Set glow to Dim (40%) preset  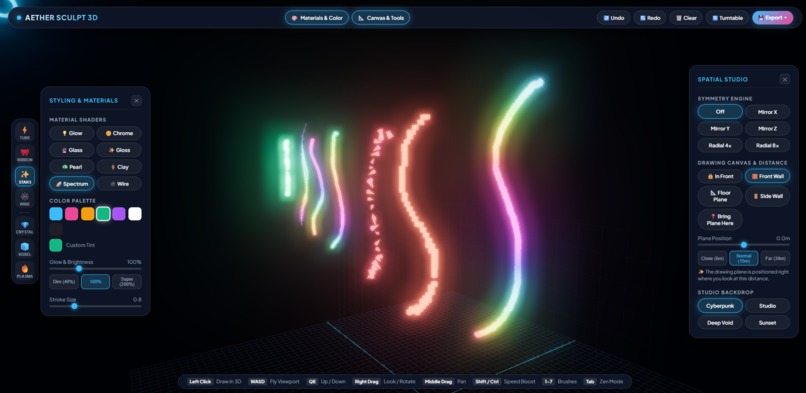point(64,282)
